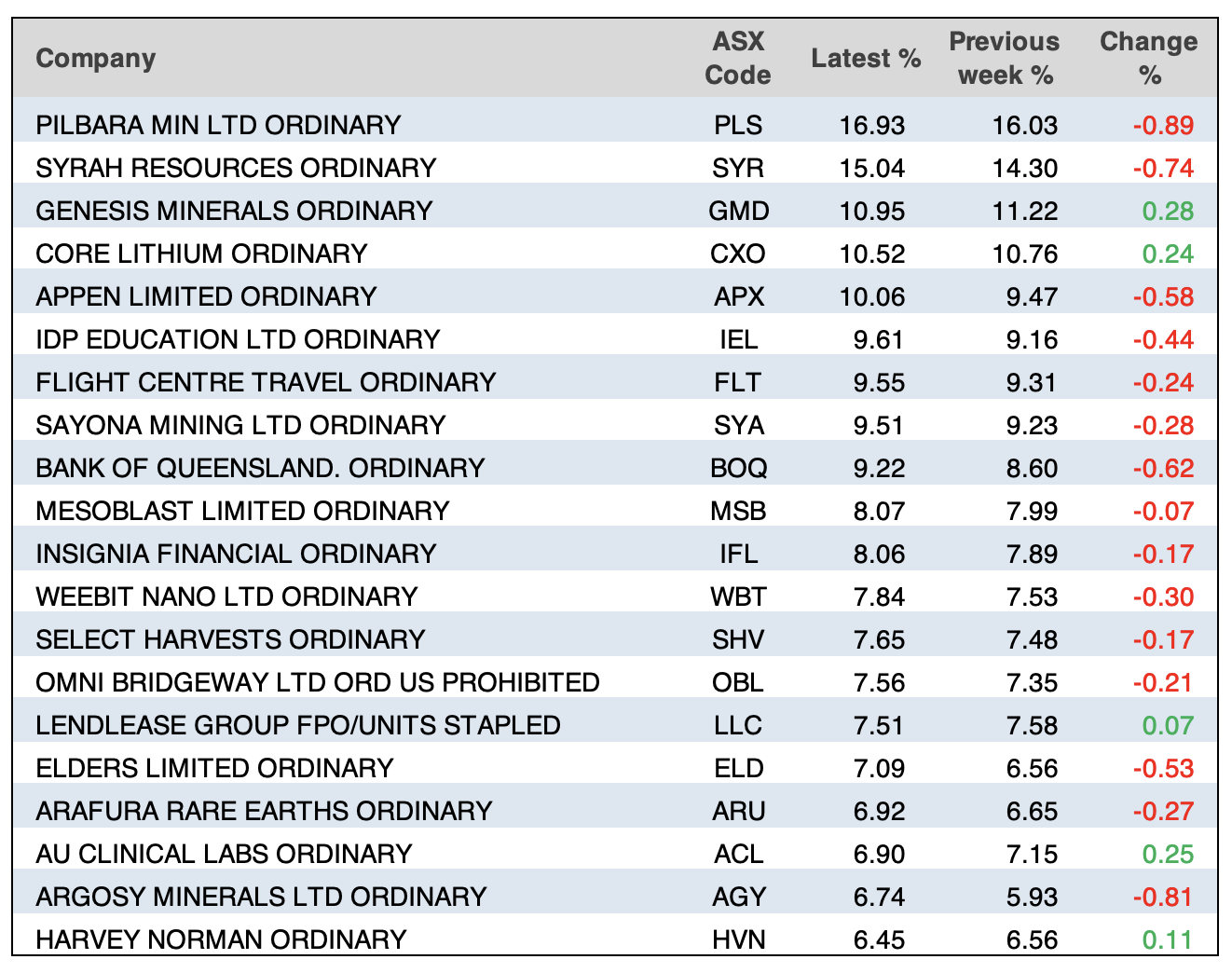Click ARGOSY MINERALS change value -0.81

[1162, 897]
